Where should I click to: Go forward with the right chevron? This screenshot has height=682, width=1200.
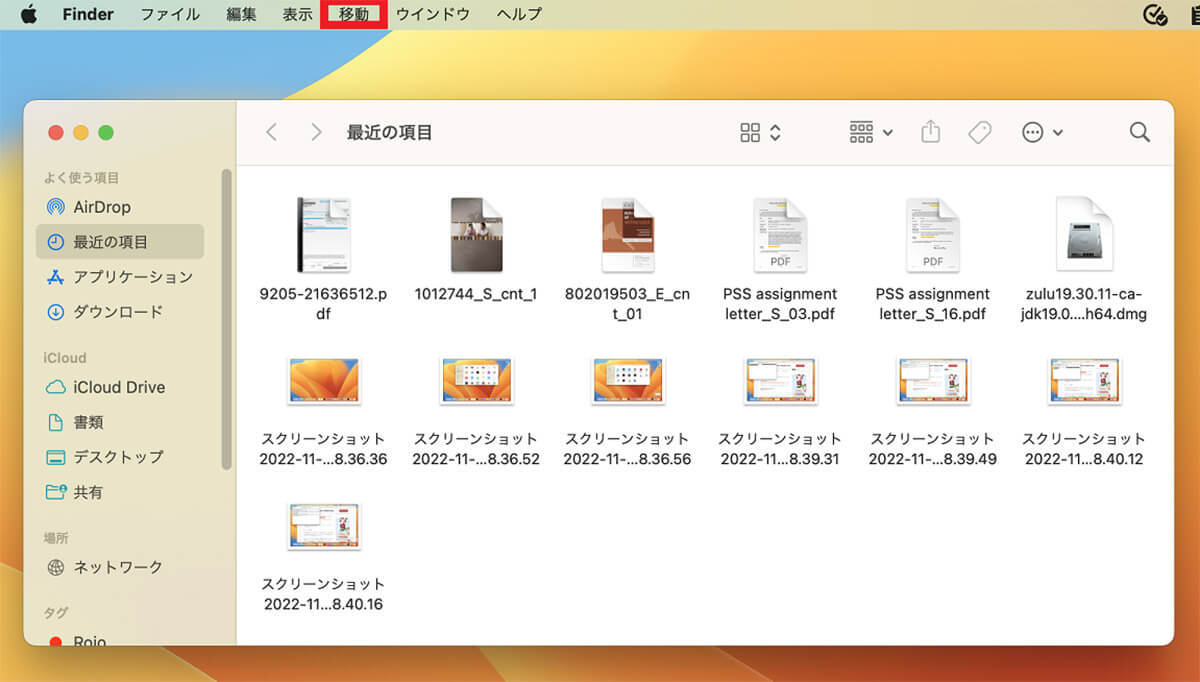pyautogui.click(x=316, y=132)
